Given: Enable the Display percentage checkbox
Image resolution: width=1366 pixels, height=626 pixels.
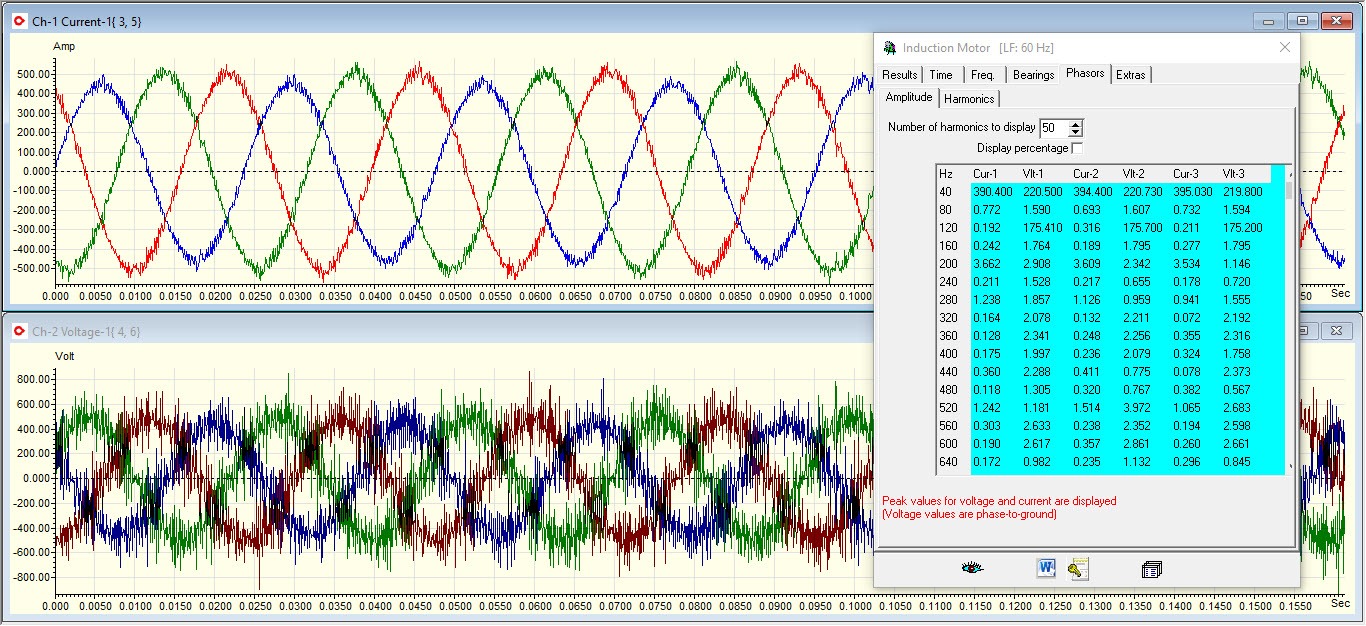Looking at the screenshot, I should 1077,149.
